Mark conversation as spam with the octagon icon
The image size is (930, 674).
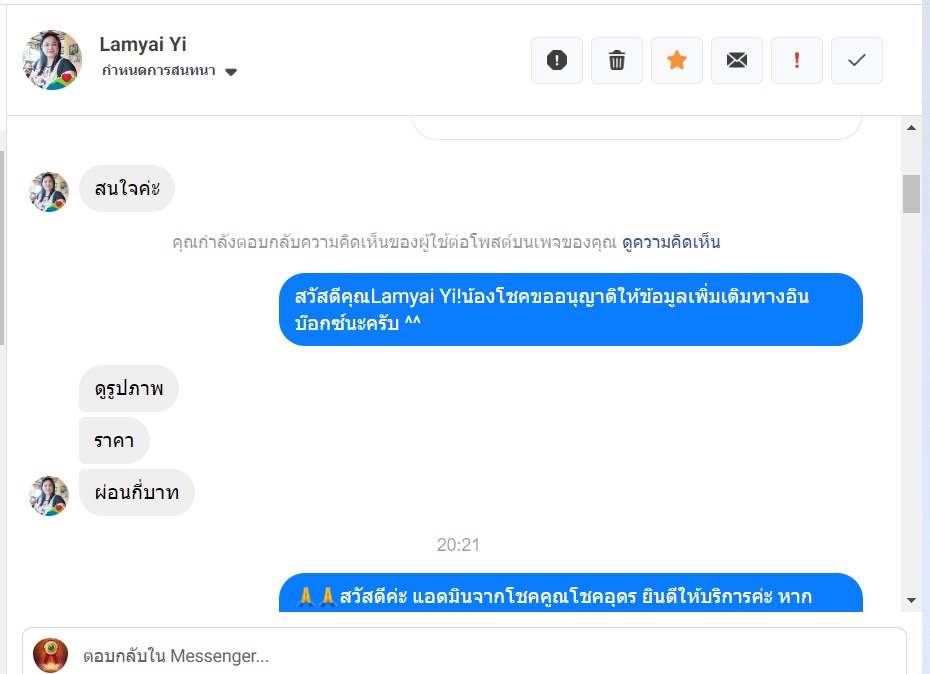[556, 61]
